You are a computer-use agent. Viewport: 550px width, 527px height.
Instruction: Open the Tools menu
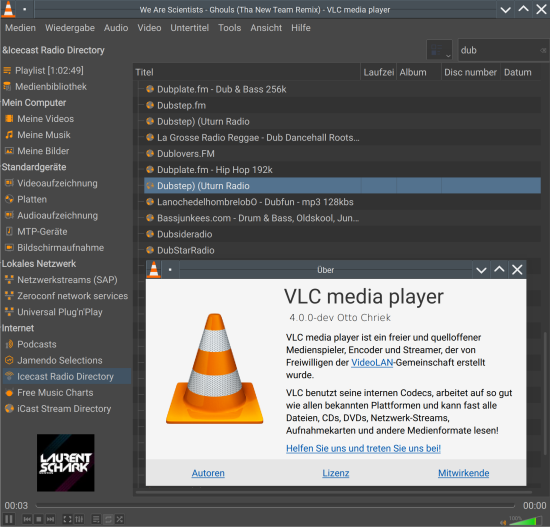tap(229, 28)
